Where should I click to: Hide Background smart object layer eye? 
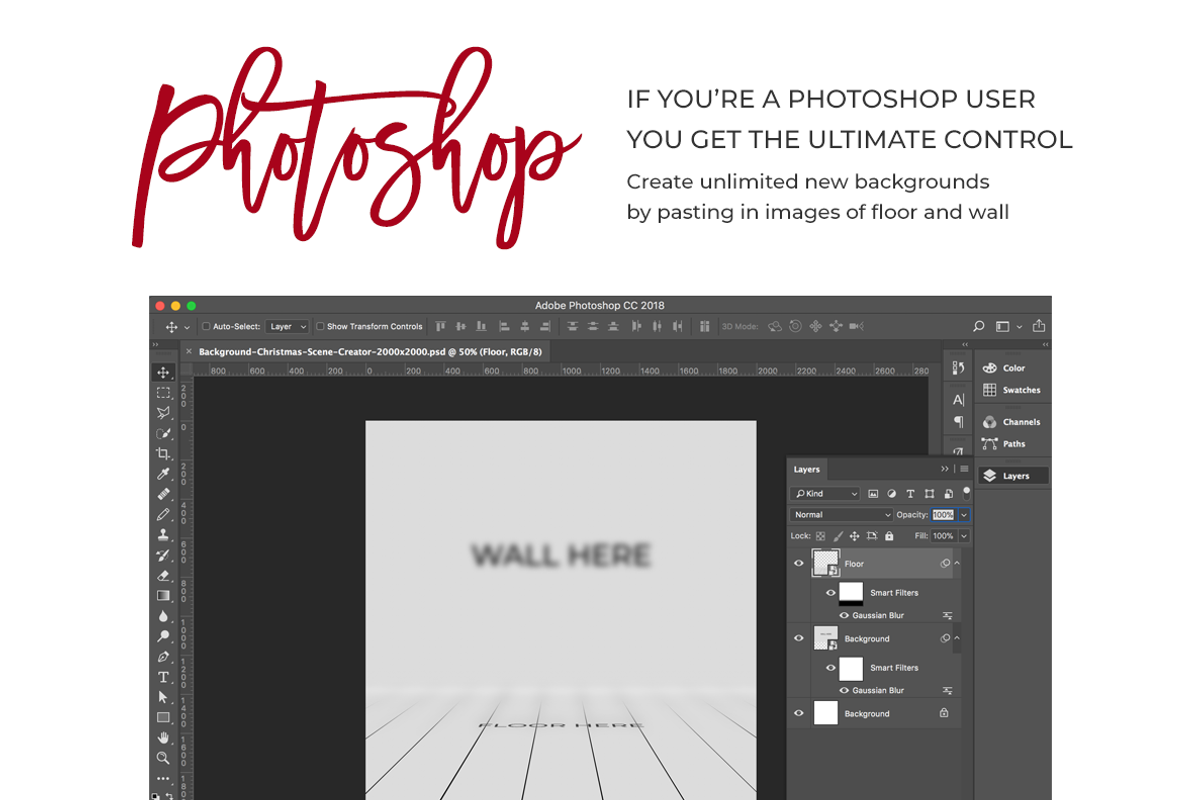click(x=798, y=638)
